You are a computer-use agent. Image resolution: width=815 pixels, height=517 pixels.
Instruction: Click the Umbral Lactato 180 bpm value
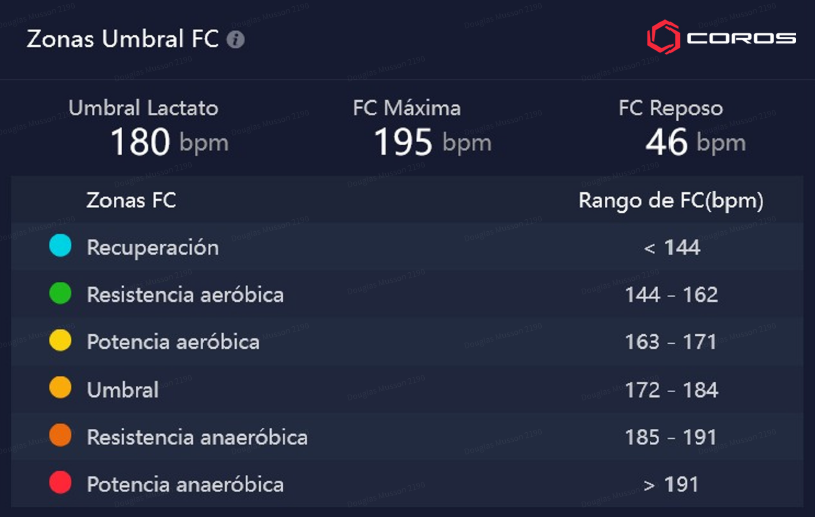point(169,142)
